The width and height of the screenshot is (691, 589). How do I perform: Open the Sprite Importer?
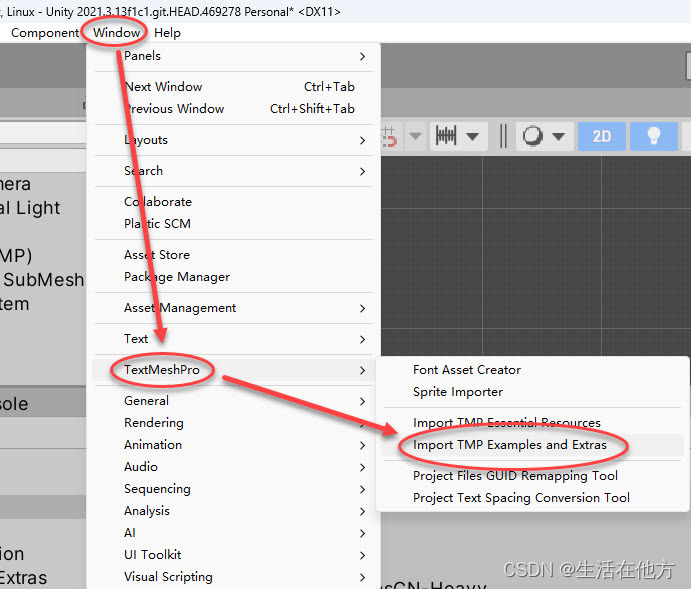tap(532, 392)
